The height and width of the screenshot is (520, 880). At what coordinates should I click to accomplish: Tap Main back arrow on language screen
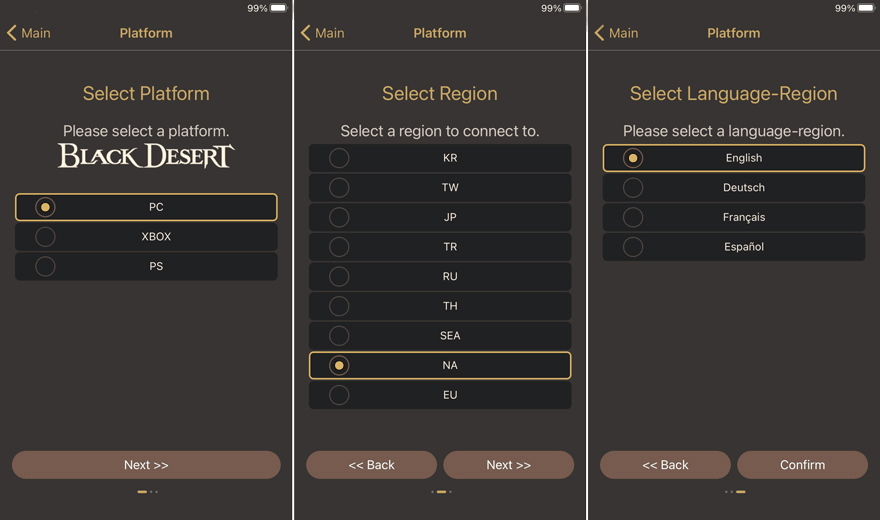click(x=616, y=33)
